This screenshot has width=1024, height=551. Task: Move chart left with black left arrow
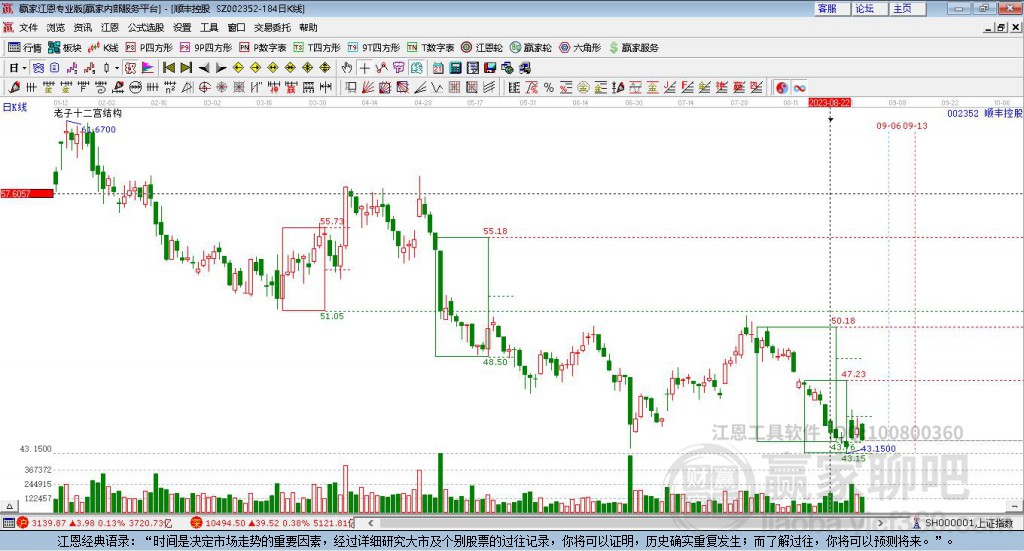[204, 68]
